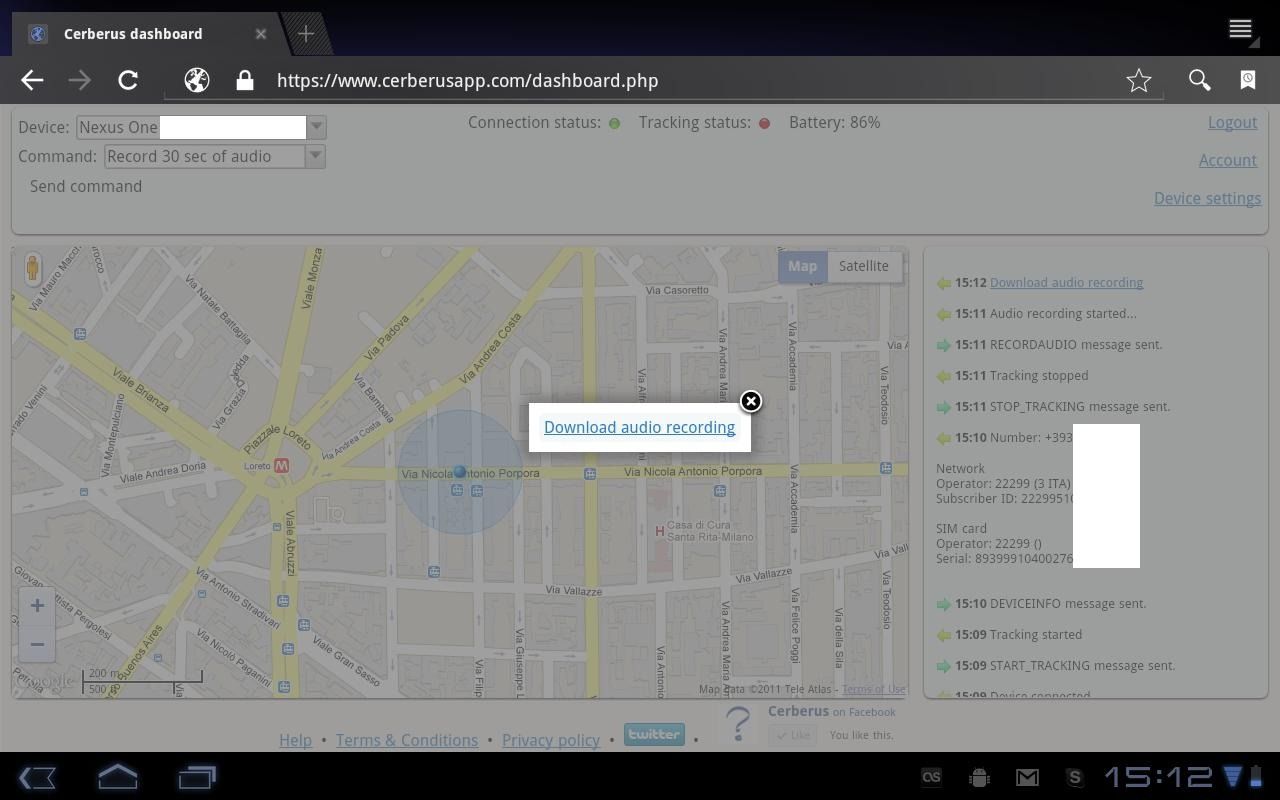This screenshot has width=1280, height=800.
Task: Click Download audio recording in popup
Action: click(640, 427)
